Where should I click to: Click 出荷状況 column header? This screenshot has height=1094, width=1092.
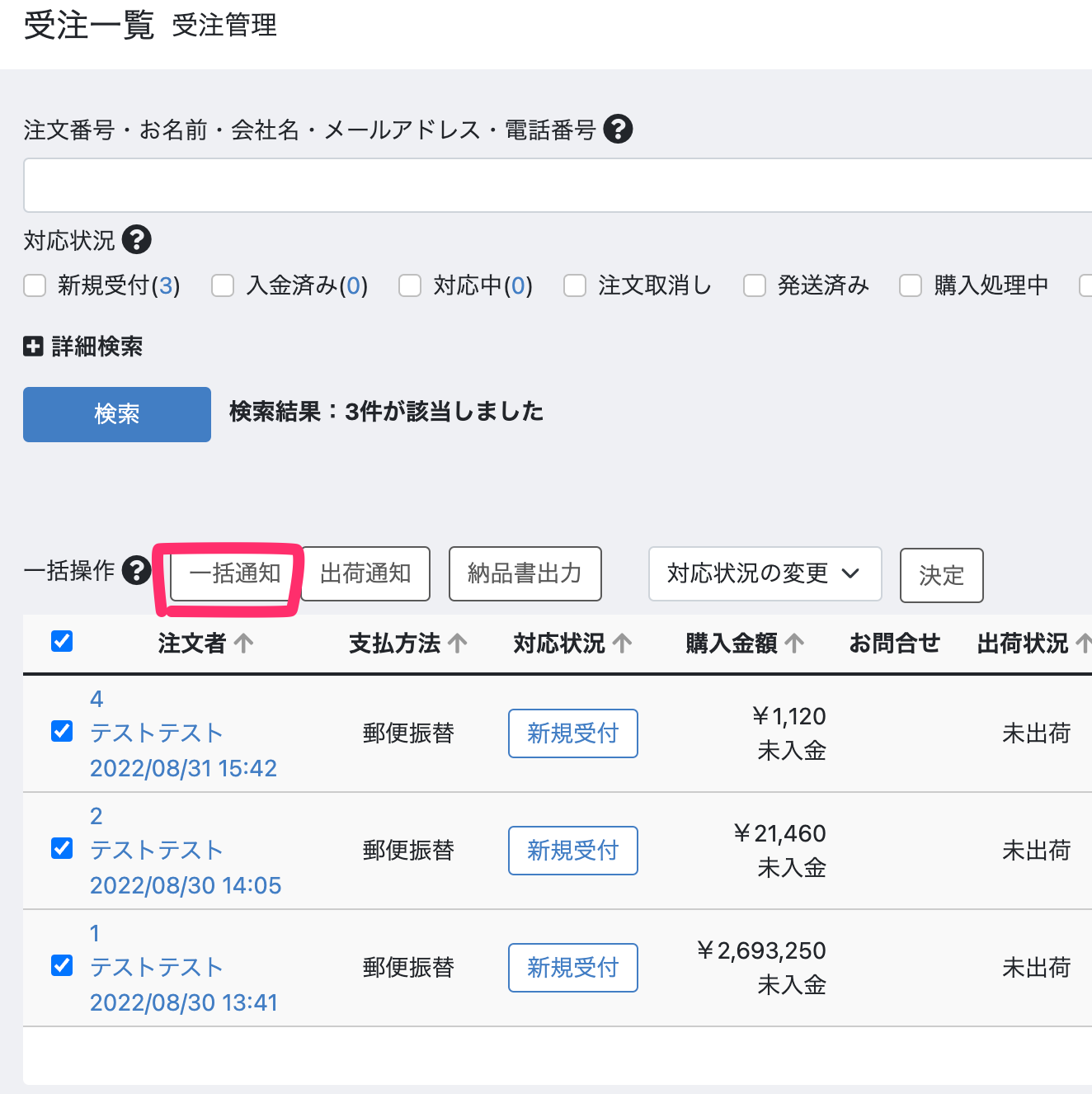click(1023, 644)
